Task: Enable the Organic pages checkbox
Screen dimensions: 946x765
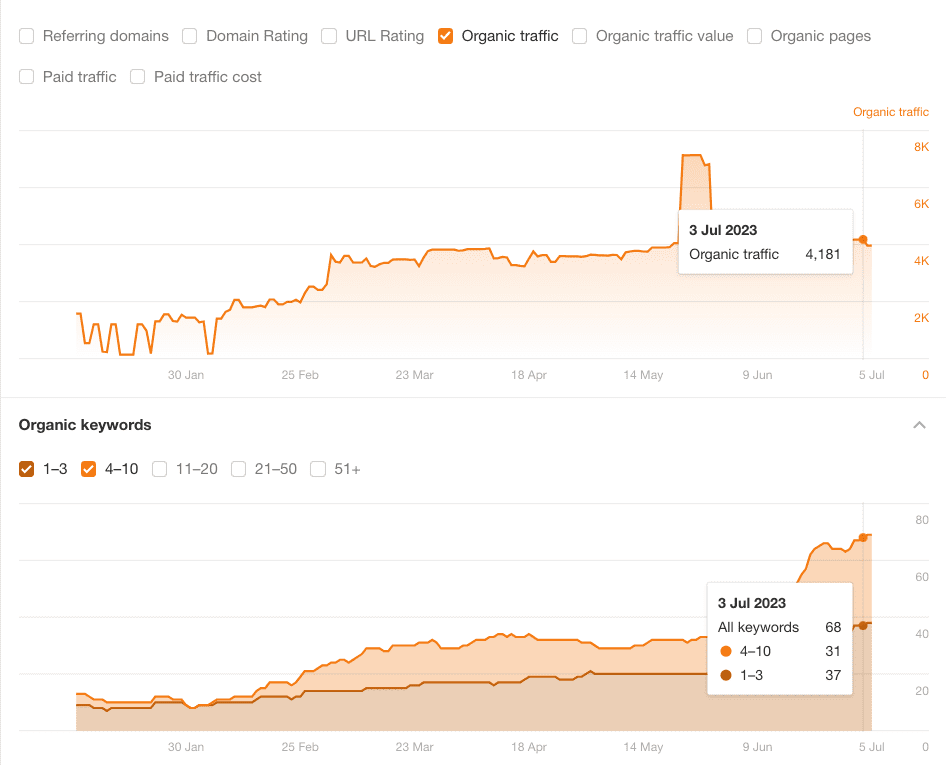Action: click(x=755, y=36)
